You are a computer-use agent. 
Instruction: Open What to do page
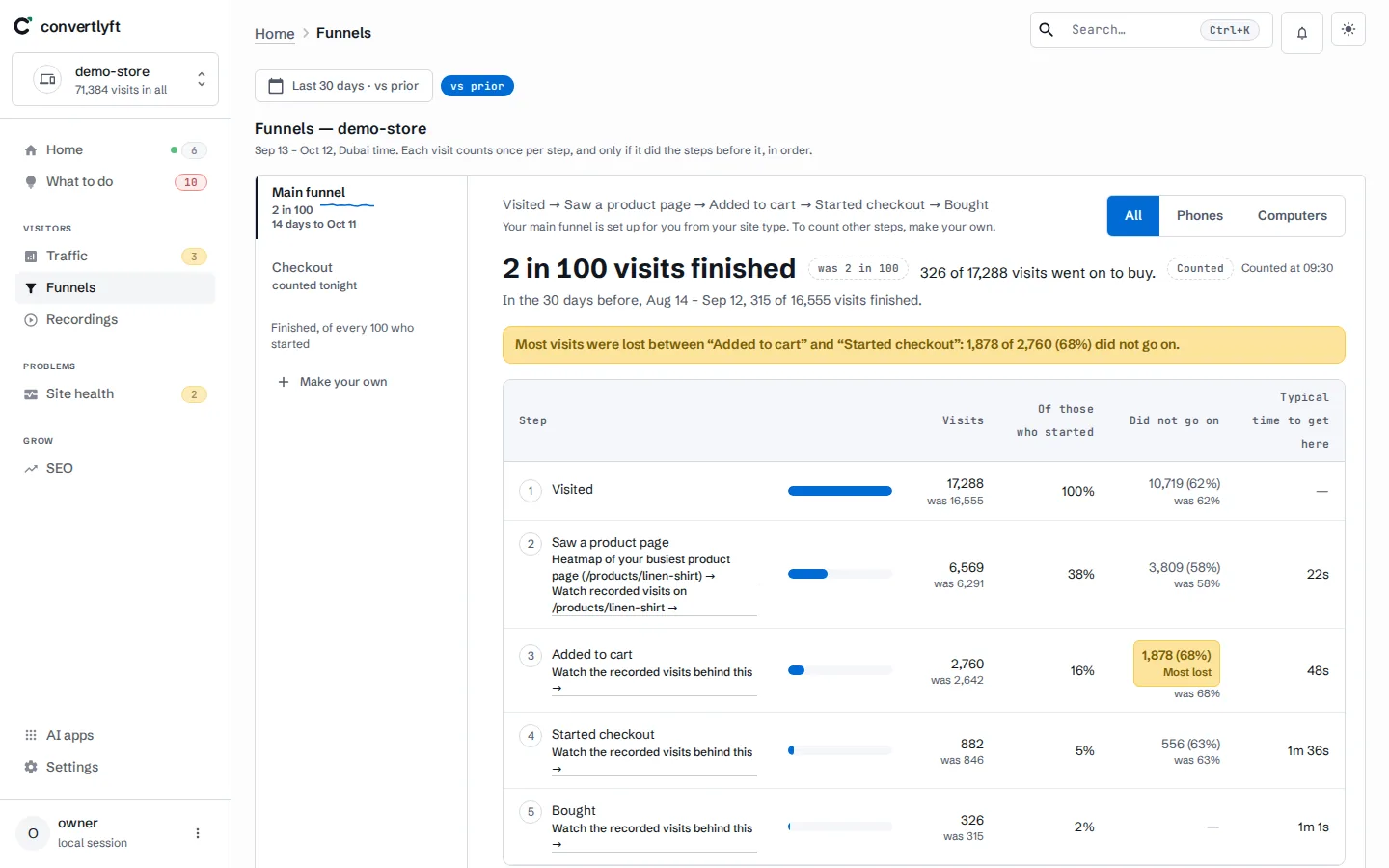coord(115,181)
